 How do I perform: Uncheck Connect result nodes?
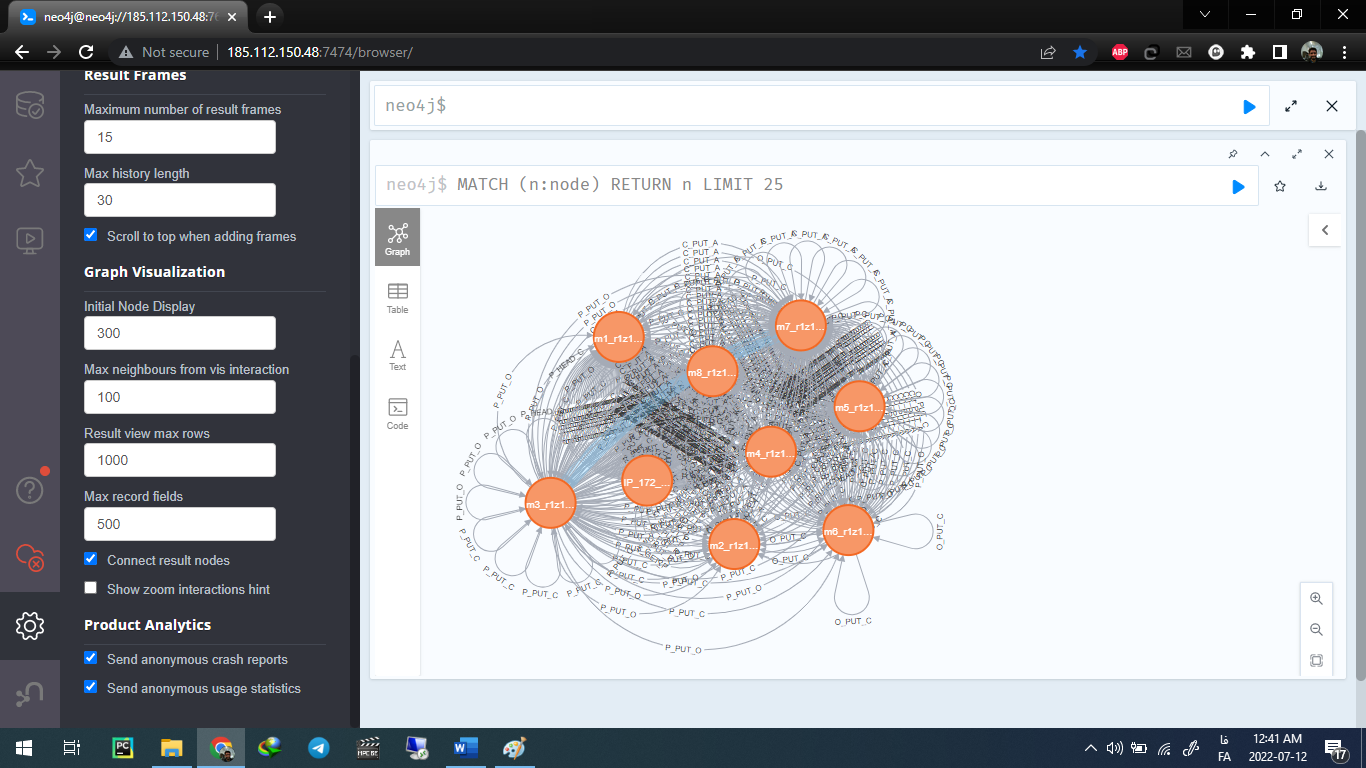91,559
